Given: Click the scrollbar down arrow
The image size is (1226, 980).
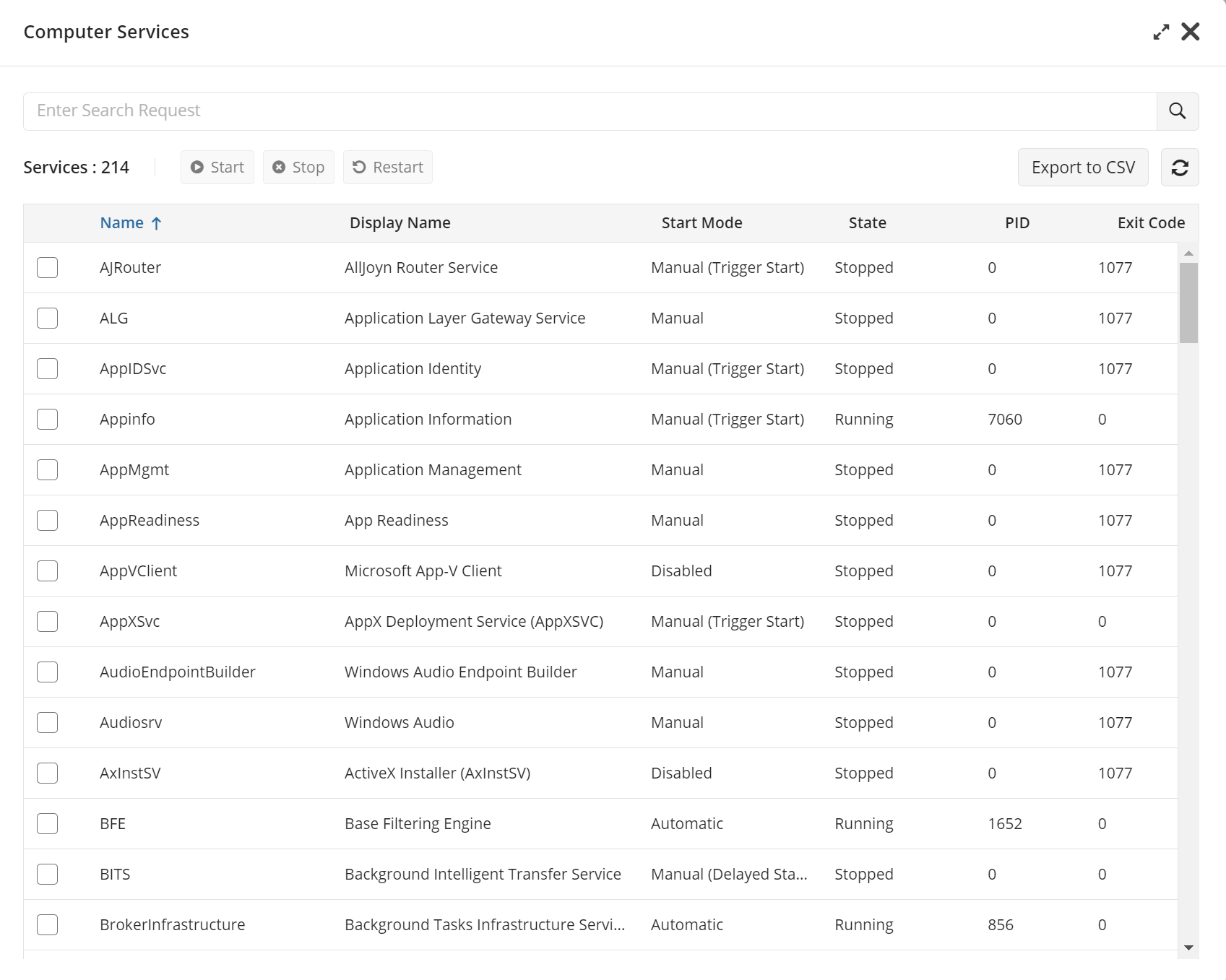Looking at the screenshot, I should (1188, 948).
